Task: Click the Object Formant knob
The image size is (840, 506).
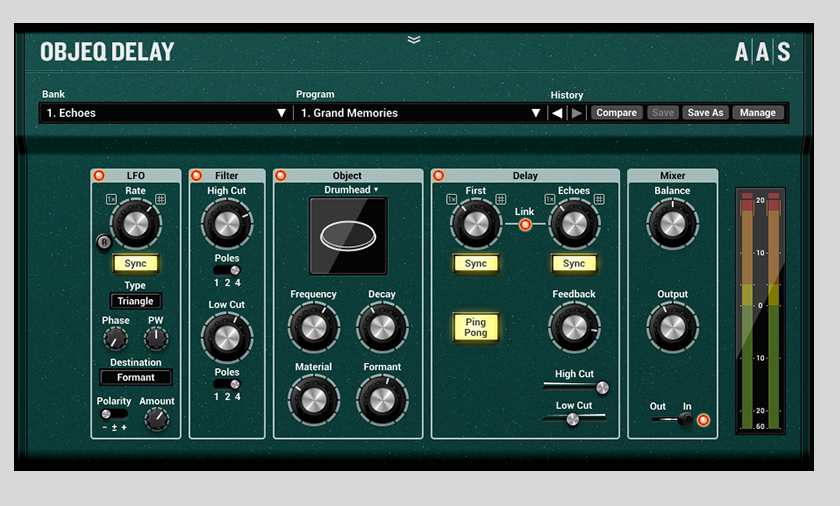Action: click(x=382, y=400)
